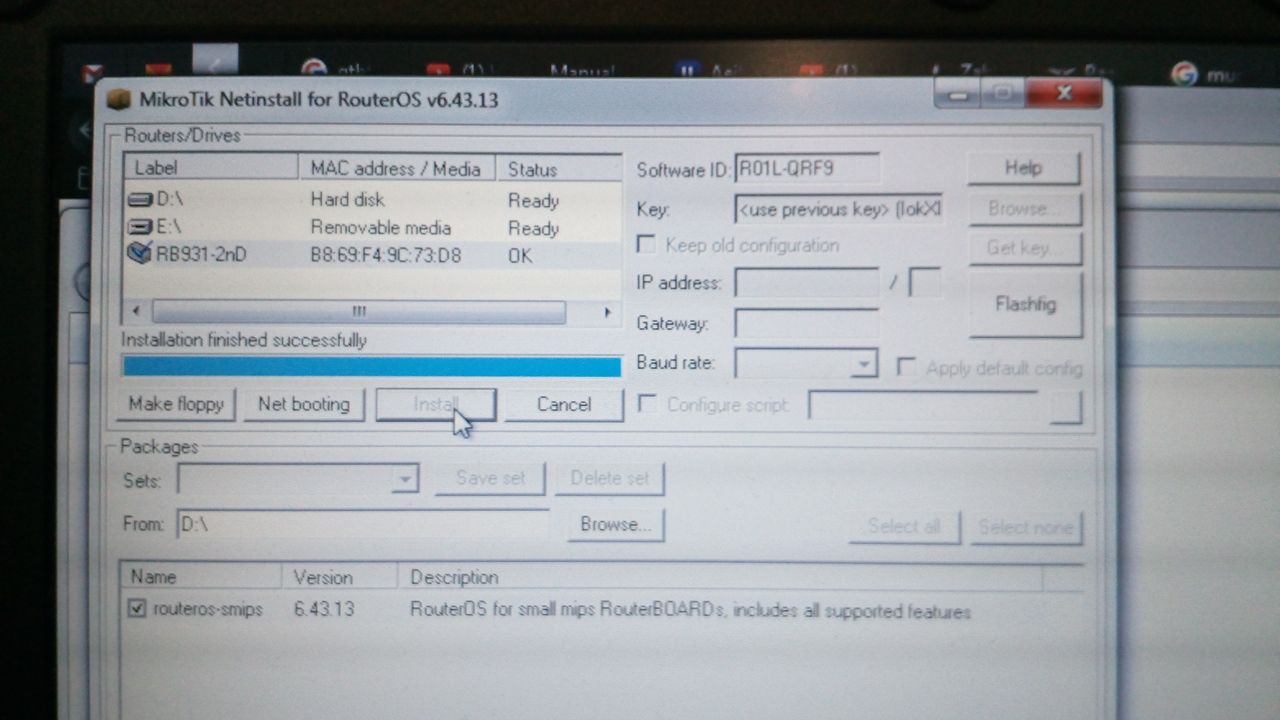Click the packages Description column header

click(720, 577)
